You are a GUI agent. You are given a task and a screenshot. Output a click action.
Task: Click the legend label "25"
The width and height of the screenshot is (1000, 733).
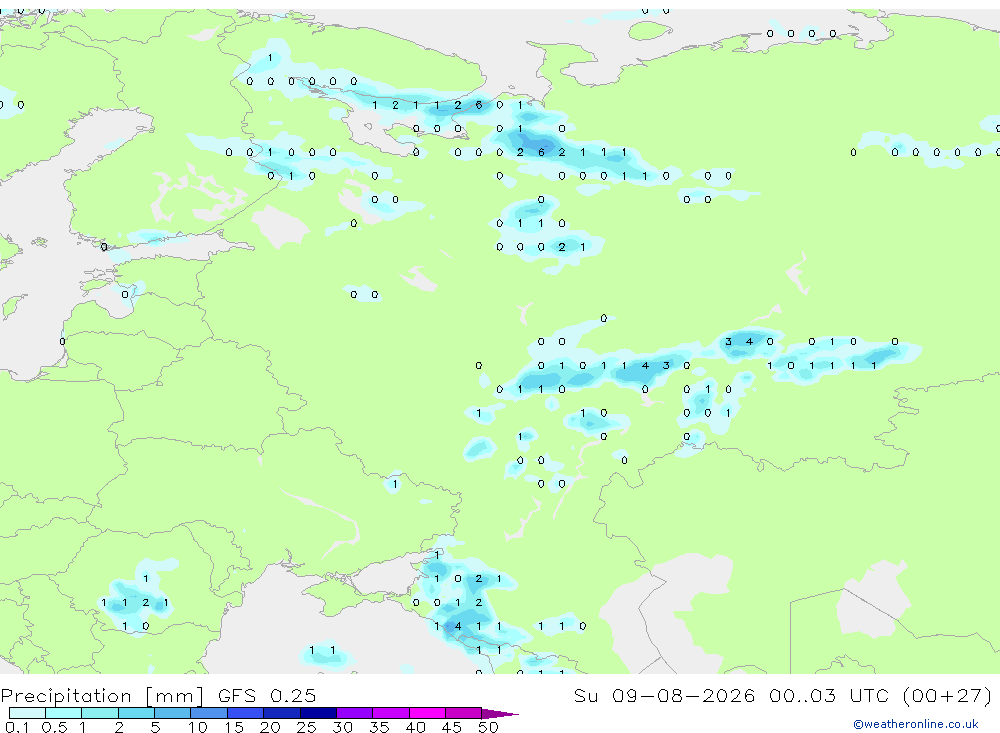tap(306, 727)
